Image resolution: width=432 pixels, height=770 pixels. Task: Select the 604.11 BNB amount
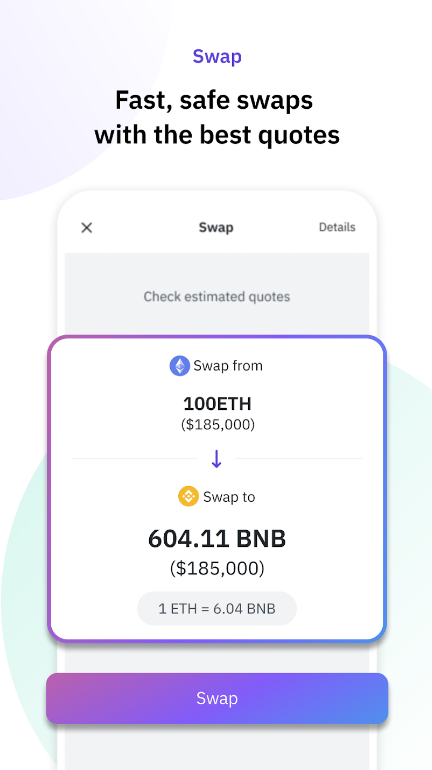[x=216, y=539]
